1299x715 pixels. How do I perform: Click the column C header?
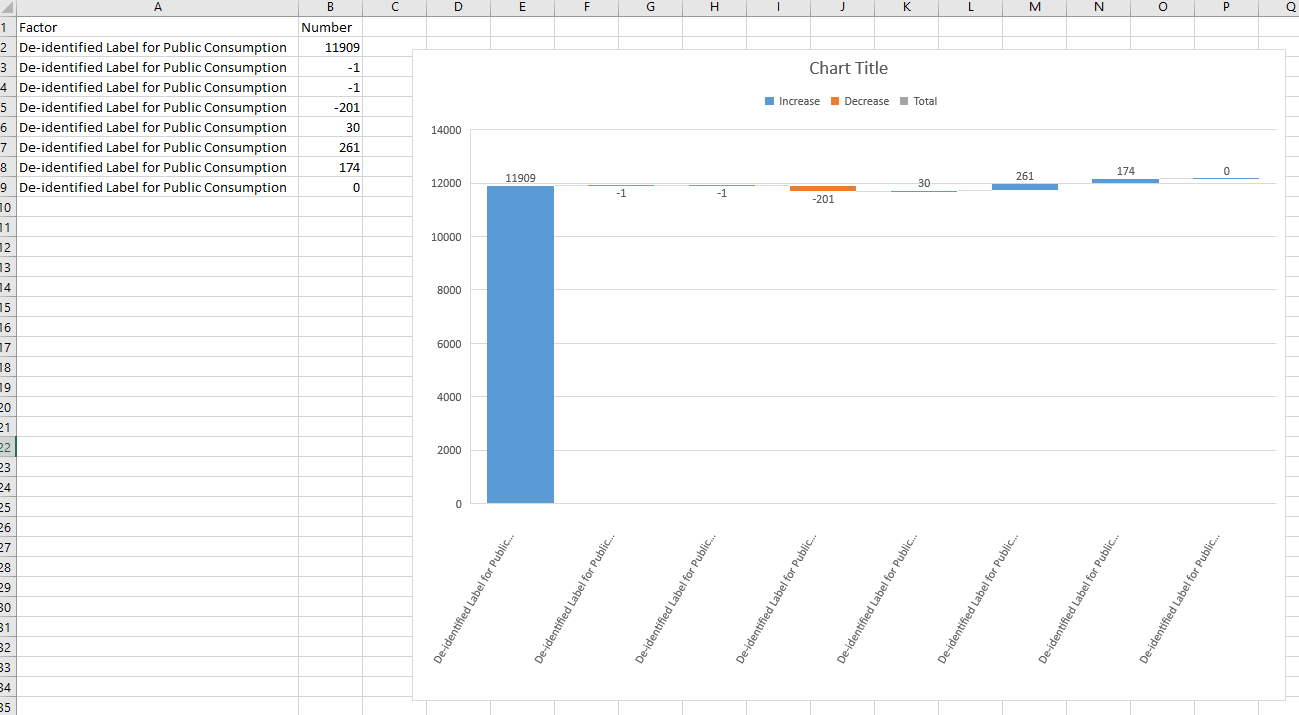[394, 8]
